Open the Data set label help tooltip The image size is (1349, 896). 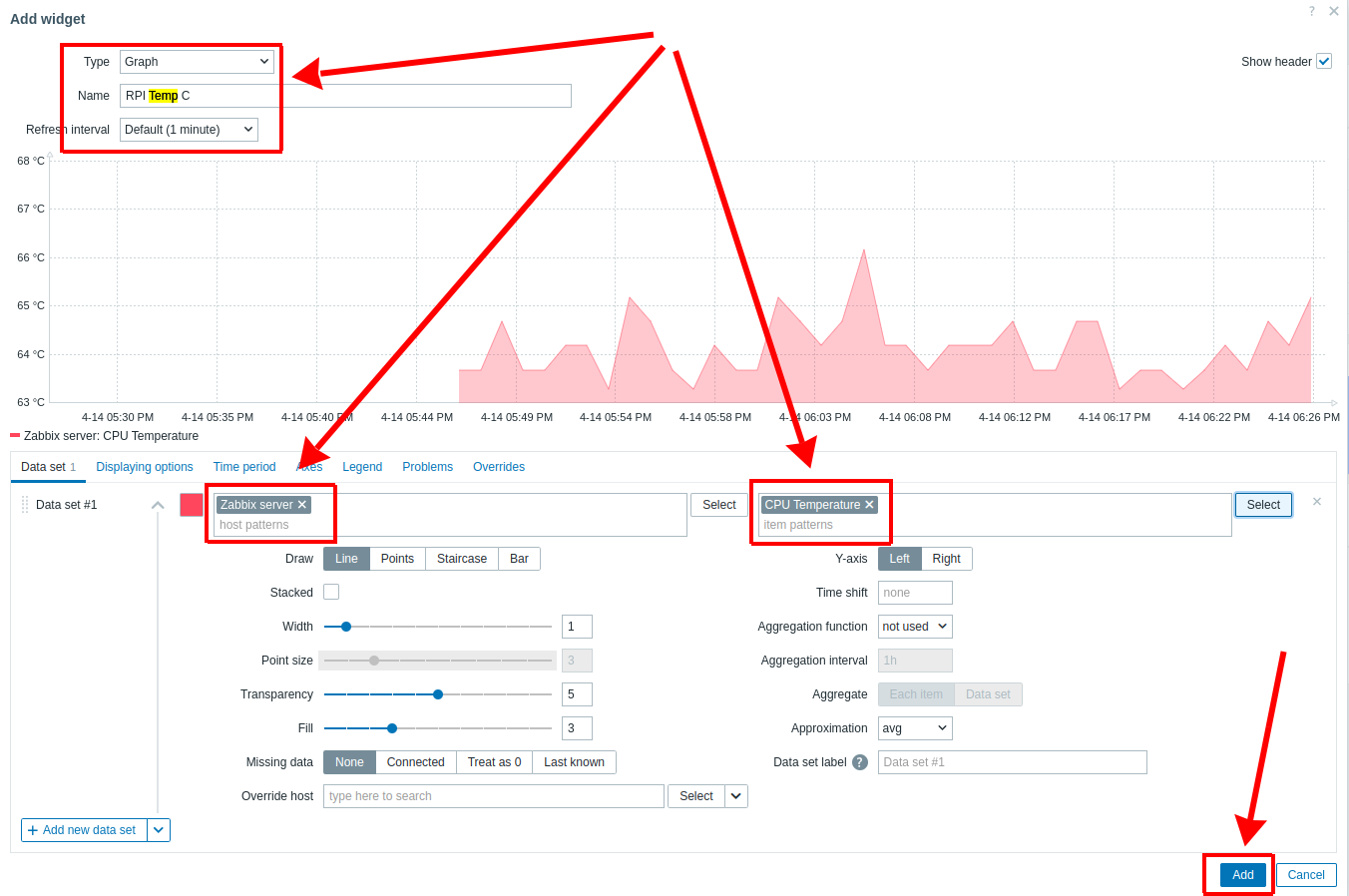coord(858,761)
